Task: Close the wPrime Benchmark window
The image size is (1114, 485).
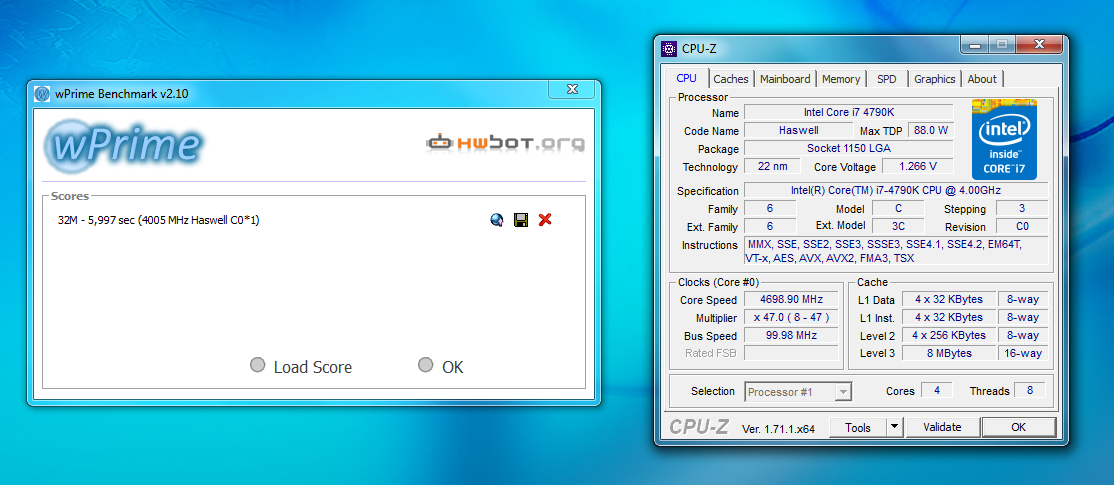Action: (x=572, y=89)
